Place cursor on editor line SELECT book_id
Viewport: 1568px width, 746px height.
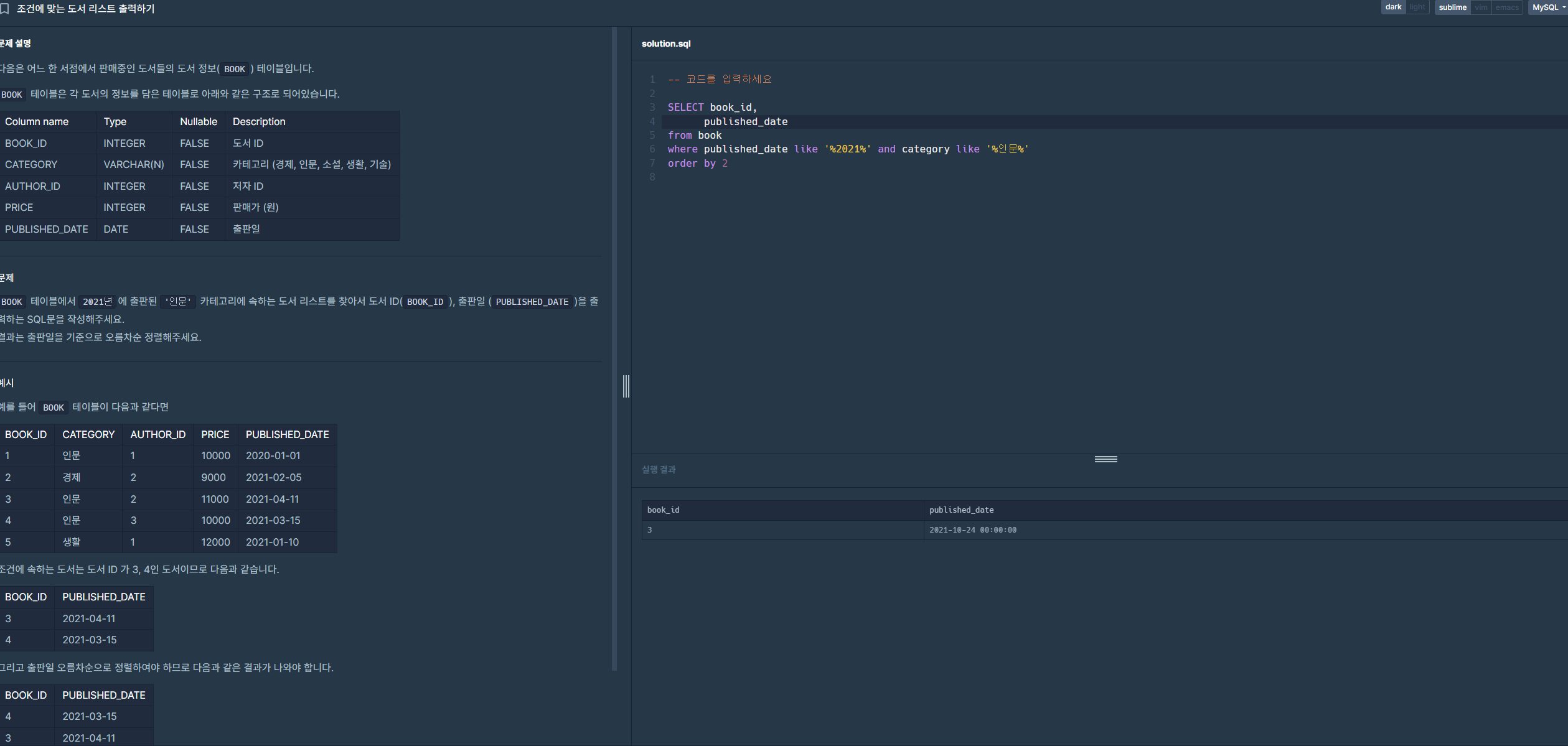click(712, 108)
